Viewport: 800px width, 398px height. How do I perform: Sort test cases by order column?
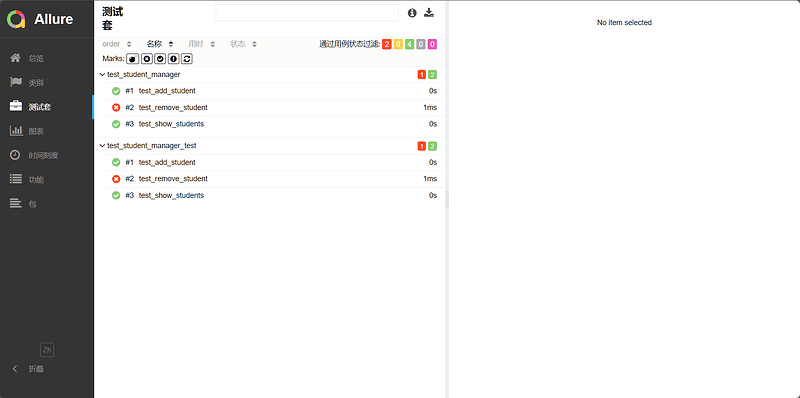(117, 44)
